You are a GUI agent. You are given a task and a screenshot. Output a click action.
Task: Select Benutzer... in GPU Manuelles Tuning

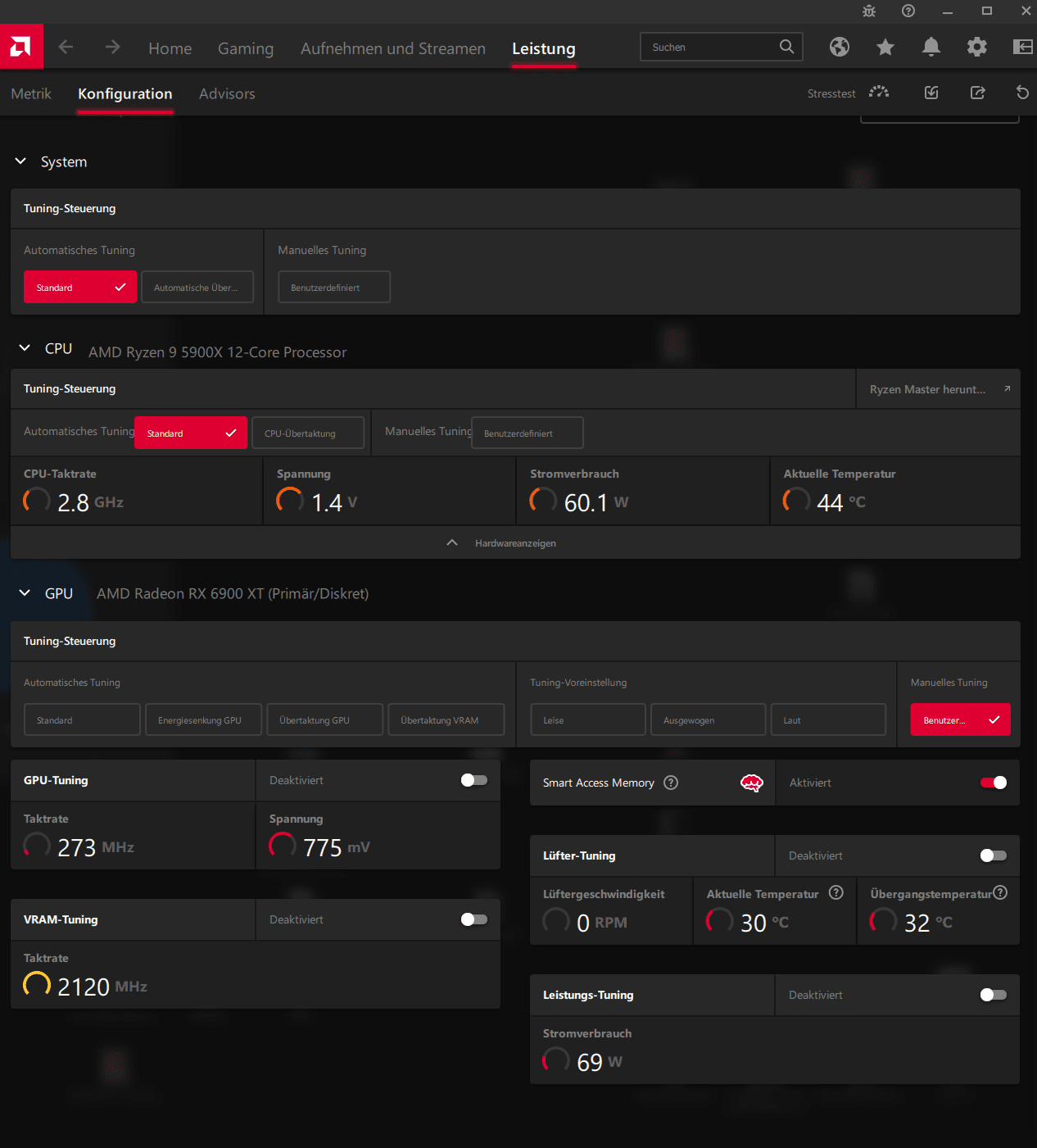pos(961,720)
